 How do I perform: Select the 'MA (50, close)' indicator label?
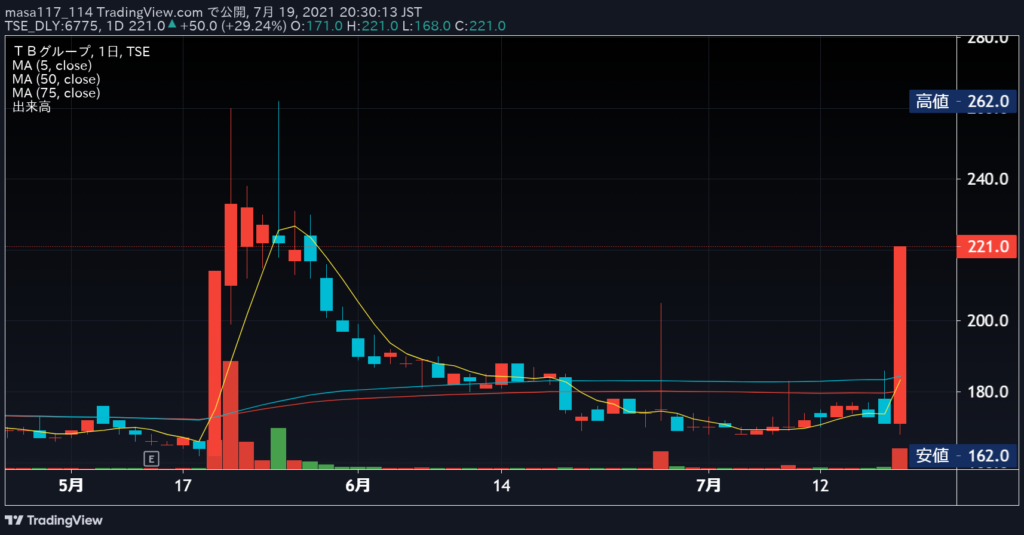click(56, 79)
